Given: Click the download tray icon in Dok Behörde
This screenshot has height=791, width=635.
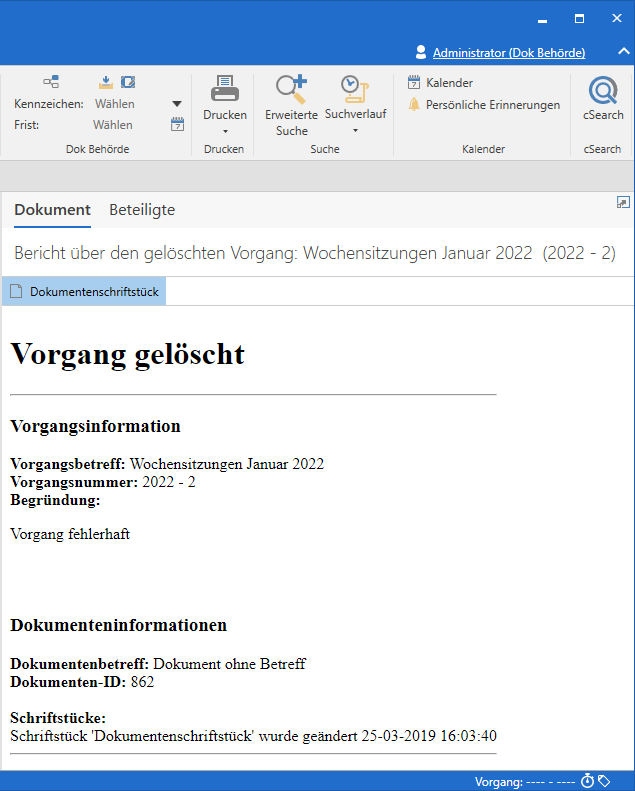Looking at the screenshot, I should 107,82.
